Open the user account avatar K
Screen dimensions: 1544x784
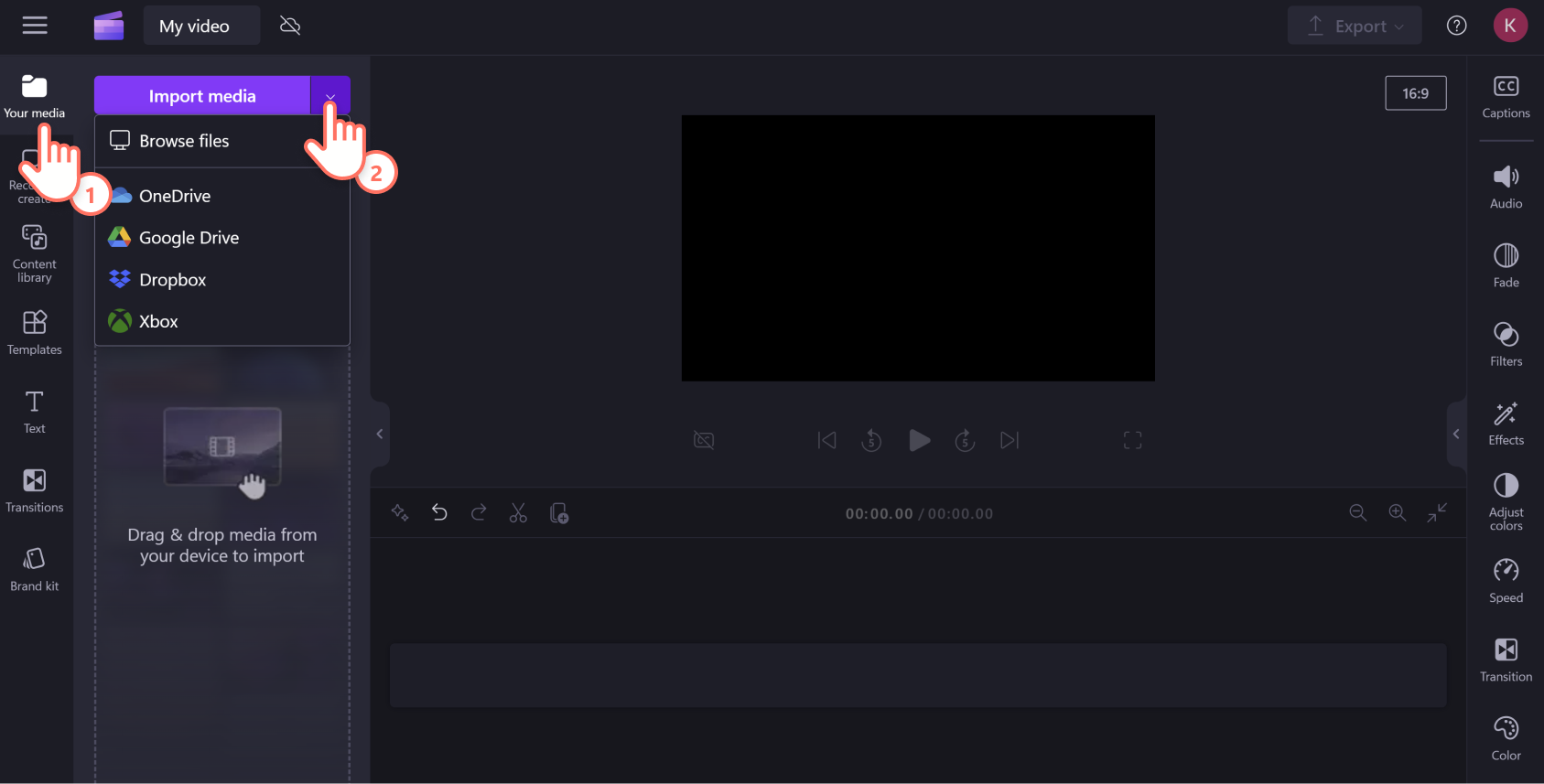tap(1510, 26)
